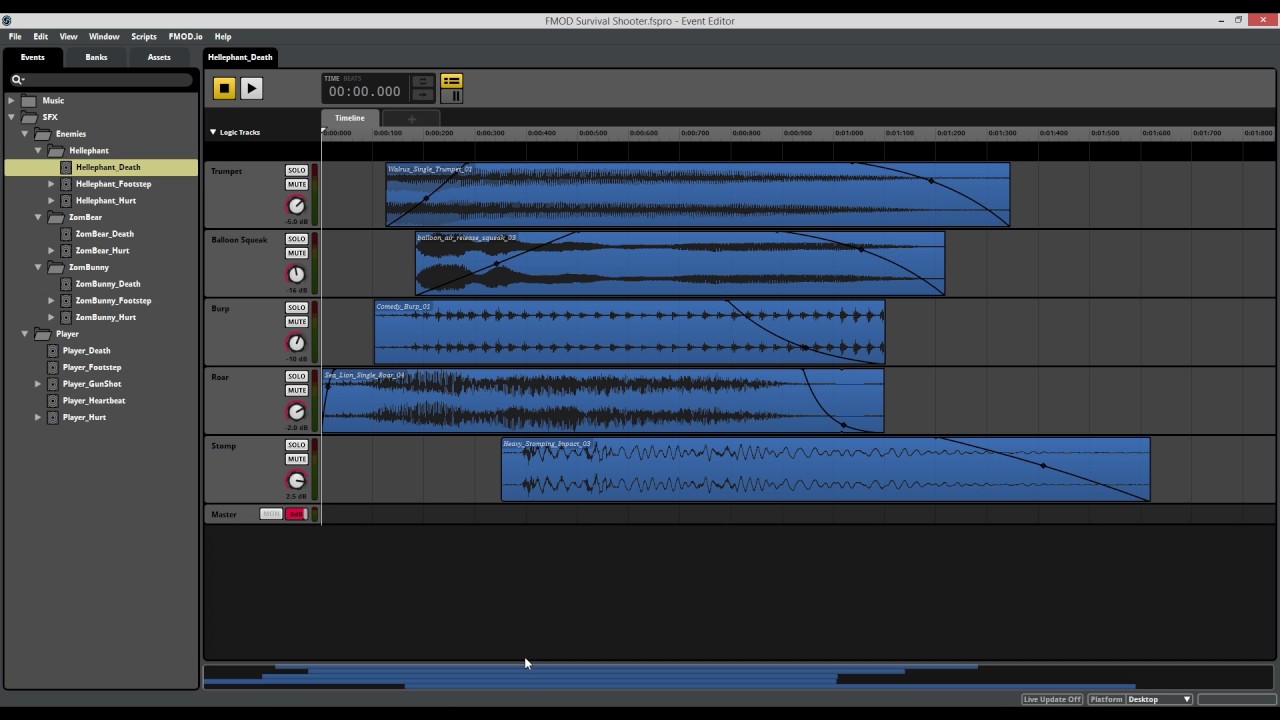Viewport: 1280px width, 720px height.
Task: Click the Player folder icon
Action: (x=42, y=334)
